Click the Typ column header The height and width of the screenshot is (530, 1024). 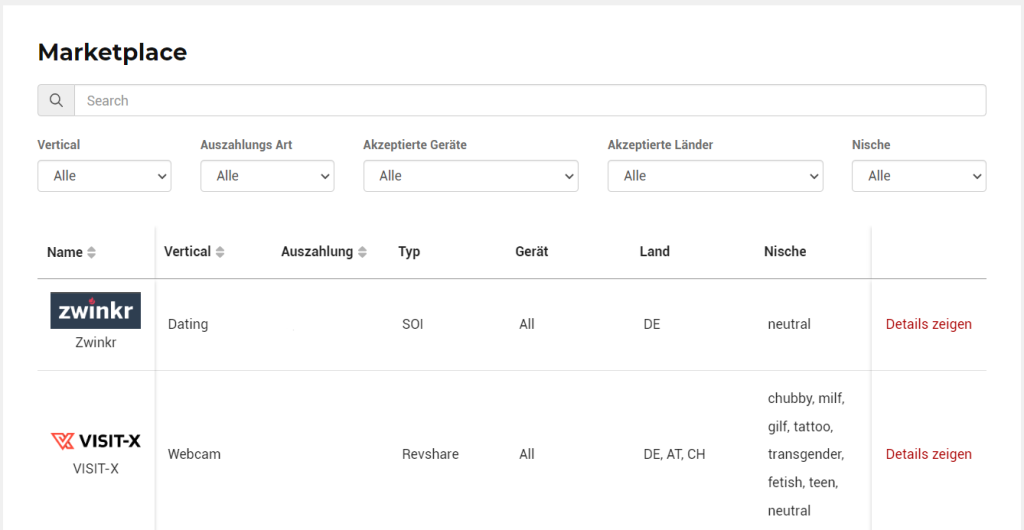click(x=409, y=251)
